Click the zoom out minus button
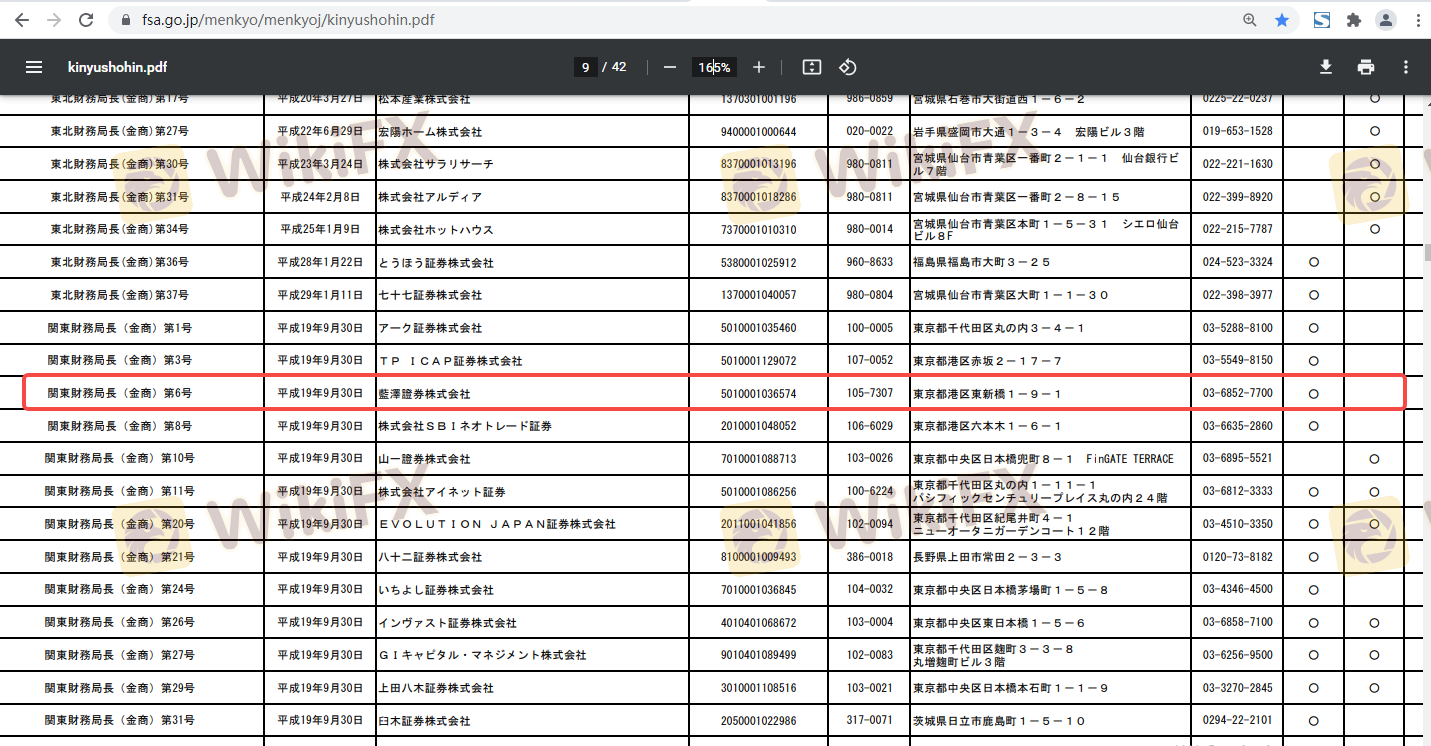The height and width of the screenshot is (746, 1431). [x=669, y=67]
